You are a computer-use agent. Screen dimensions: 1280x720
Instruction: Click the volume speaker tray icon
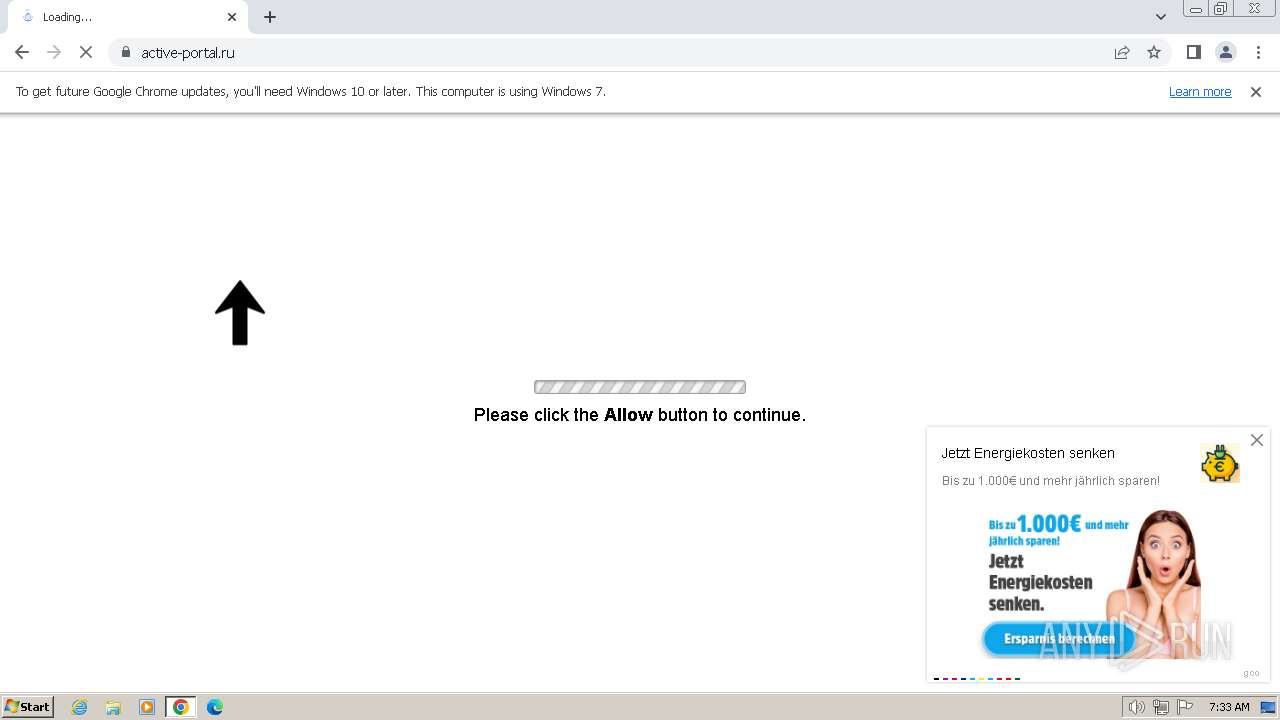[x=1136, y=707]
